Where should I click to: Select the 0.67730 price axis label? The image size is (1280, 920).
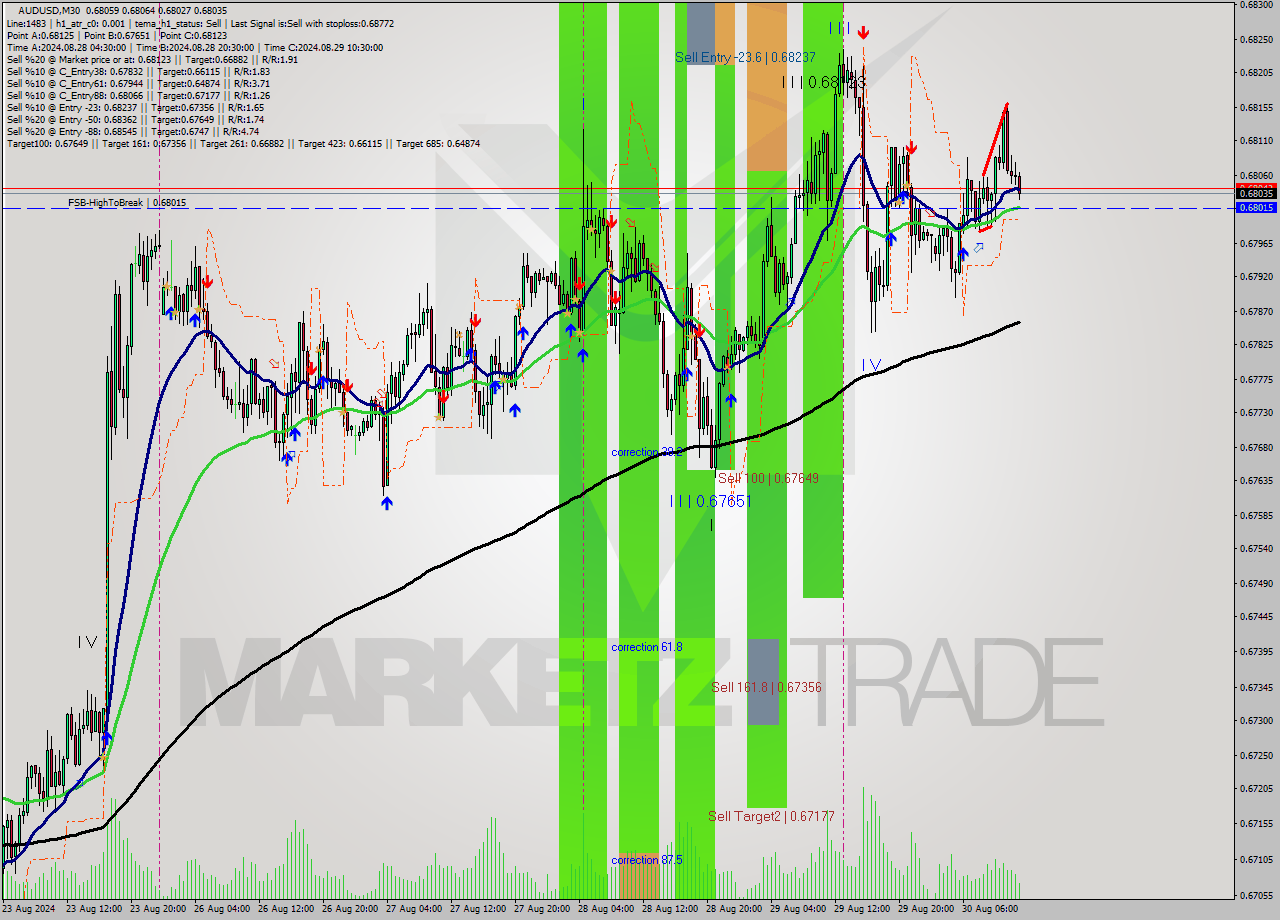pos(1256,413)
